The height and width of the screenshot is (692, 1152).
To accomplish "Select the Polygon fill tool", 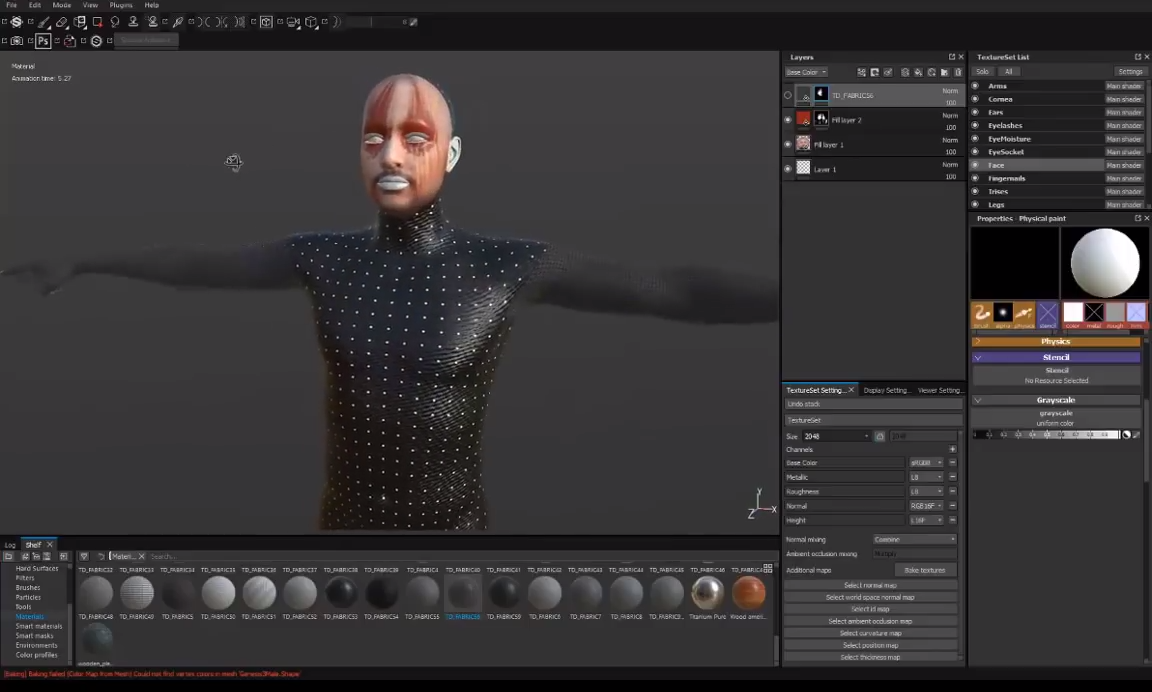I will point(97,22).
